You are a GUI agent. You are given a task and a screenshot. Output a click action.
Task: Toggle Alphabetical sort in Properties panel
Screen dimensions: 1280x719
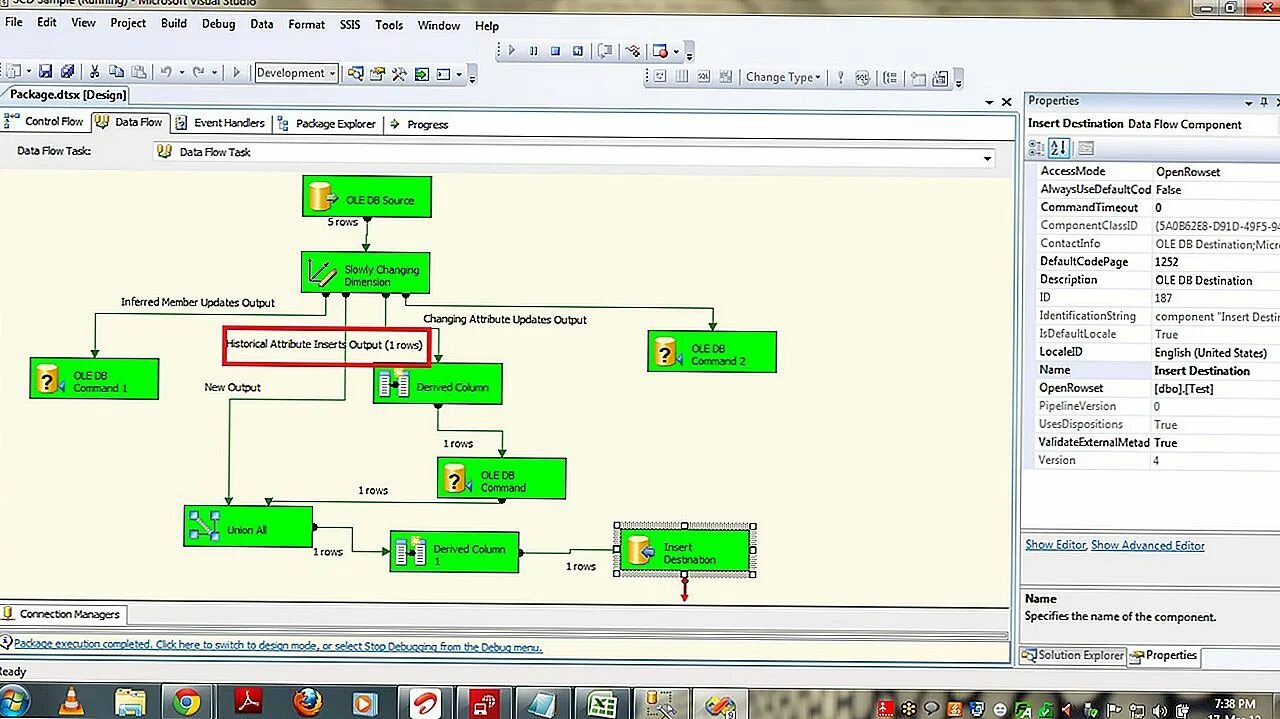coord(1059,148)
